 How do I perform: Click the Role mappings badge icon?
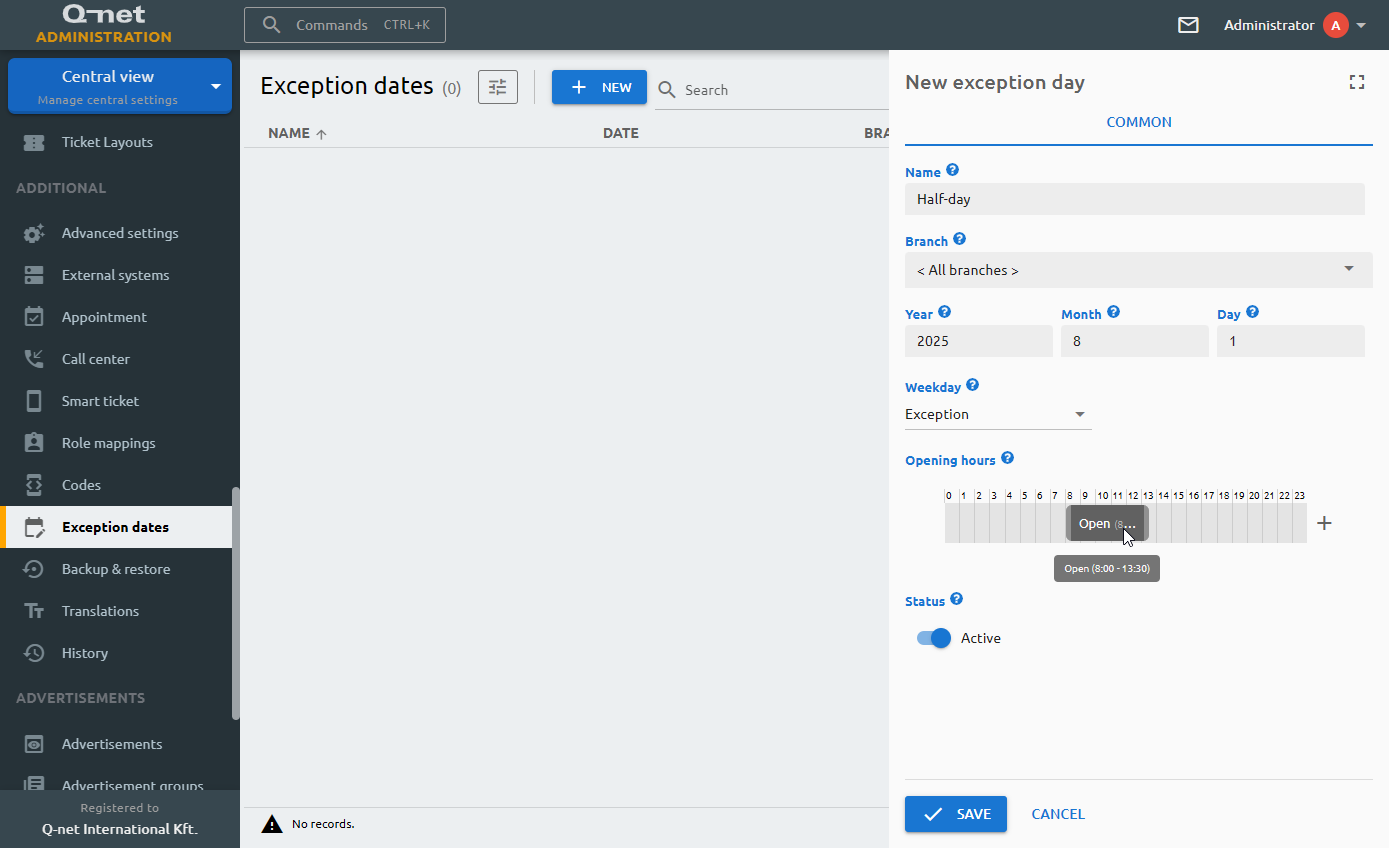point(34,443)
